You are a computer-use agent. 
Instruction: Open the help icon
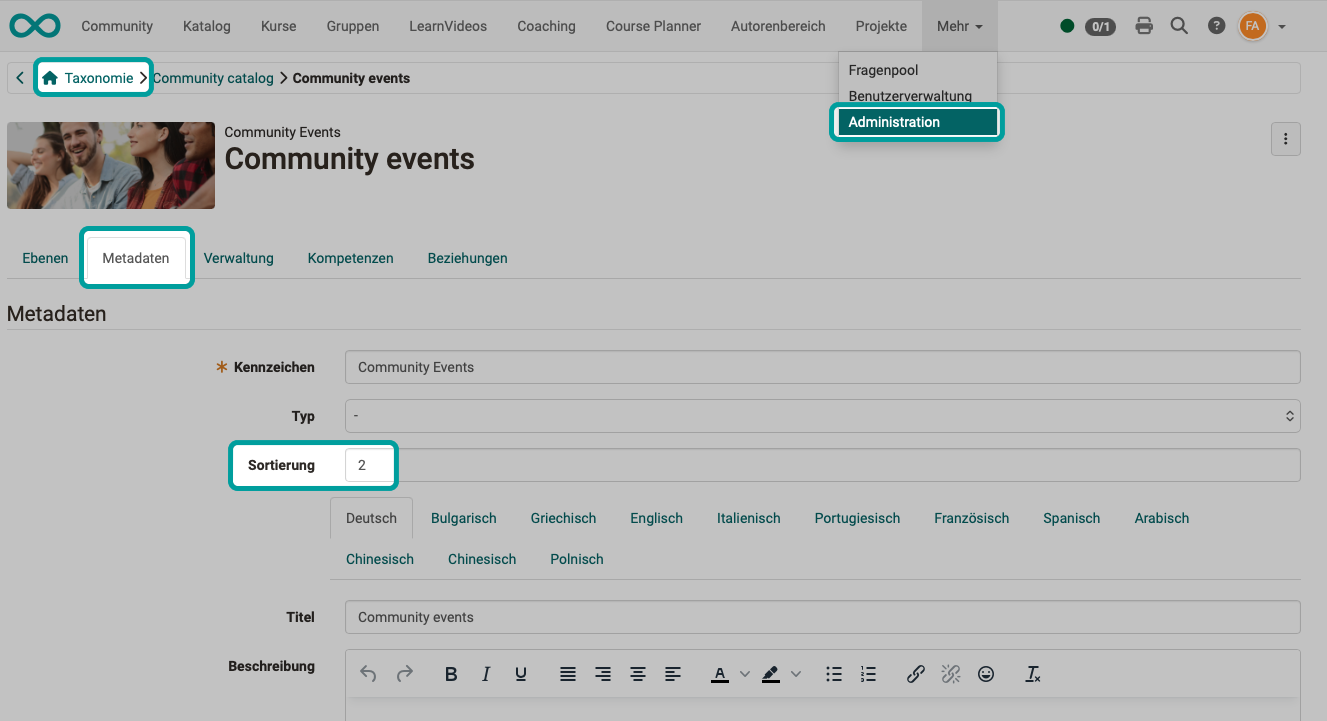click(1216, 26)
